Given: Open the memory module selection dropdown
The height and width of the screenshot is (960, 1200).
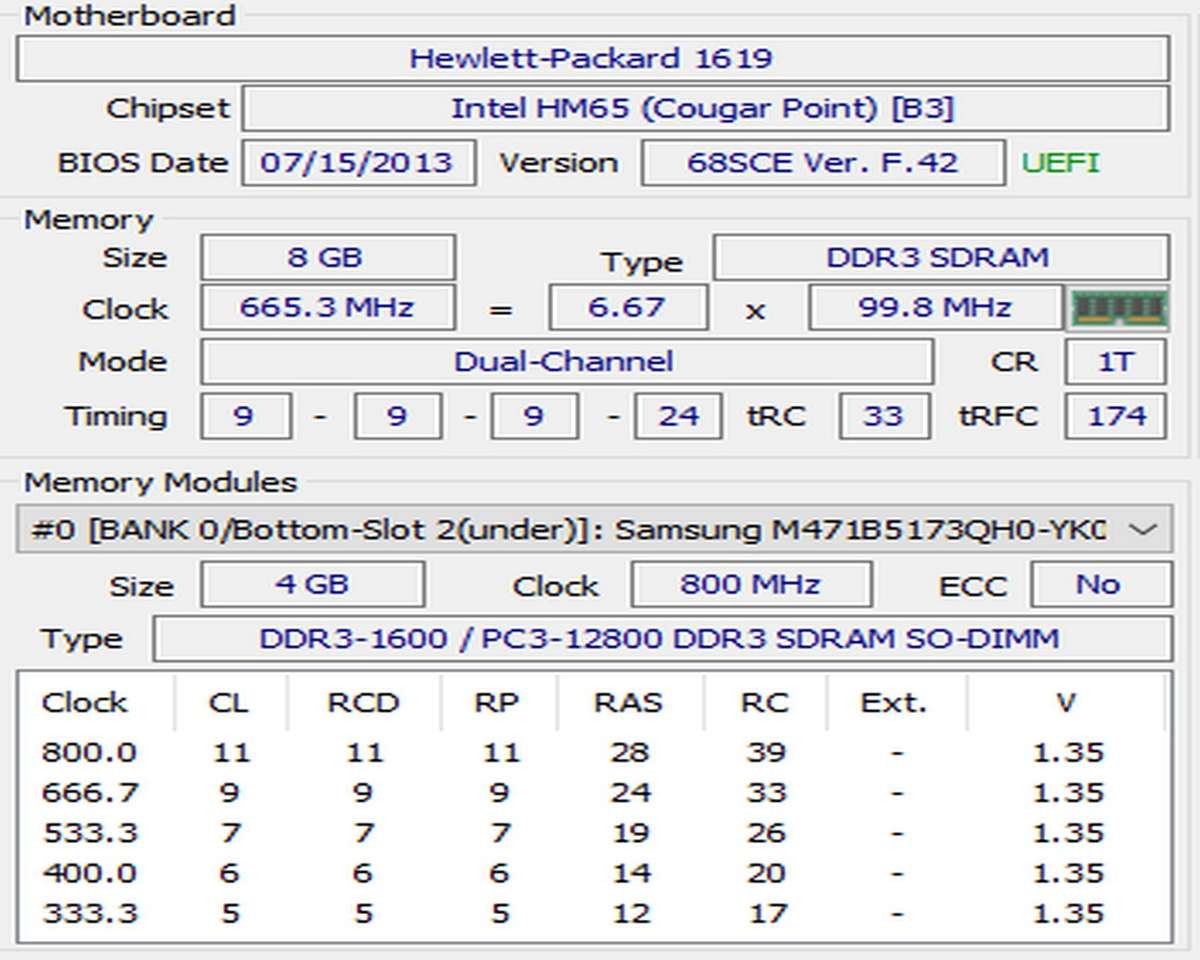Looking at the screenshot, I should click(x=1142, y=530).
